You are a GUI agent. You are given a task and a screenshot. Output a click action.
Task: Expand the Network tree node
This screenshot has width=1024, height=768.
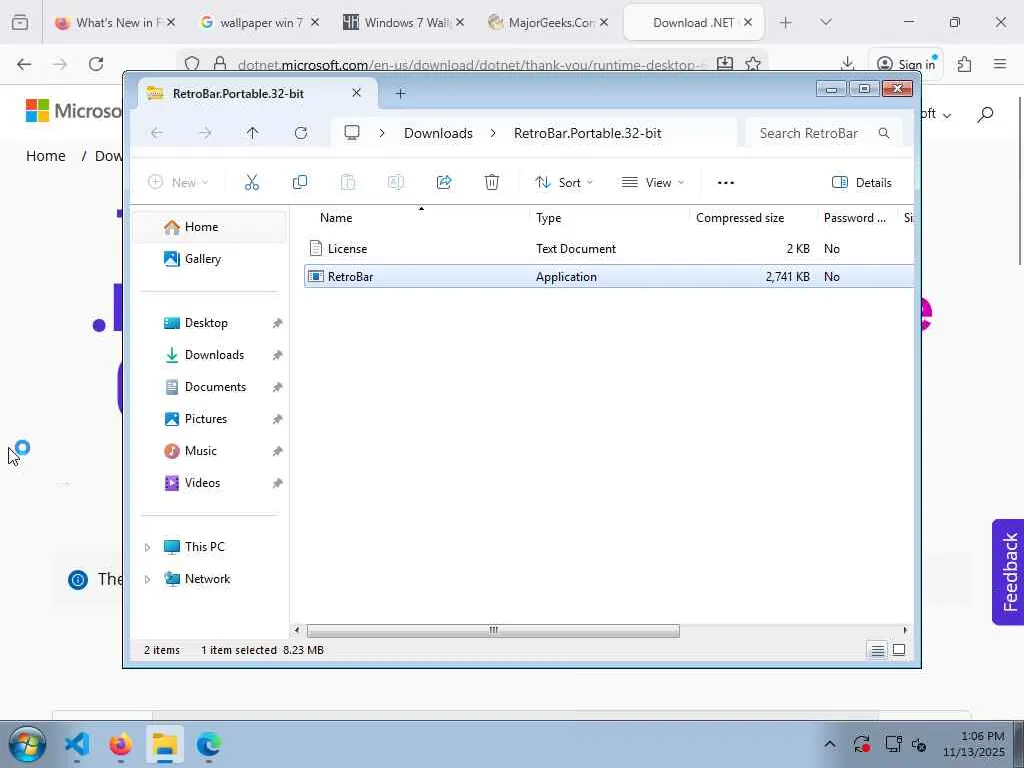point(148,579)
